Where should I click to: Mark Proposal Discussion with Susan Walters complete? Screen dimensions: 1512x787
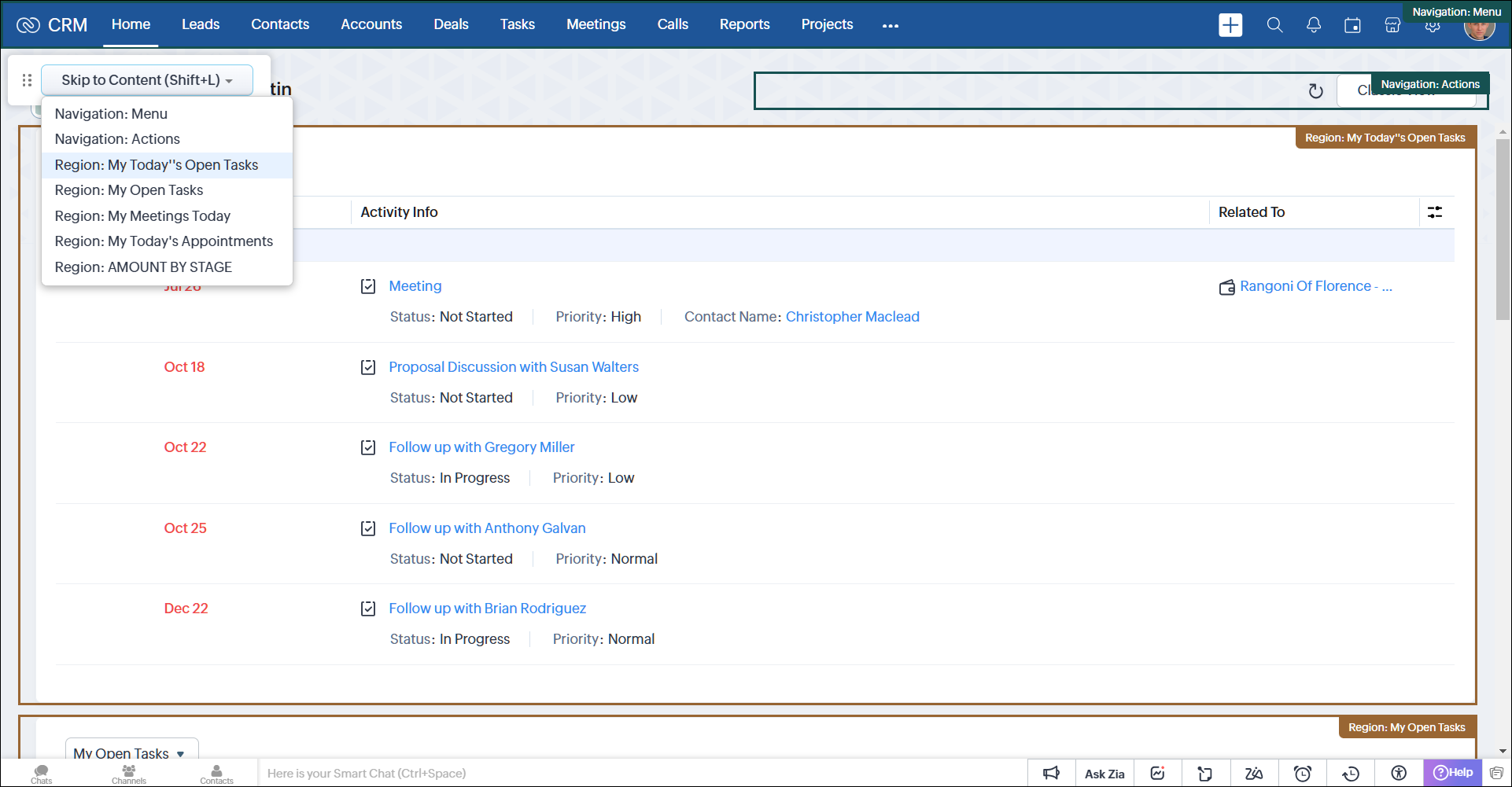pyautogui.click(x=368, y=367)
